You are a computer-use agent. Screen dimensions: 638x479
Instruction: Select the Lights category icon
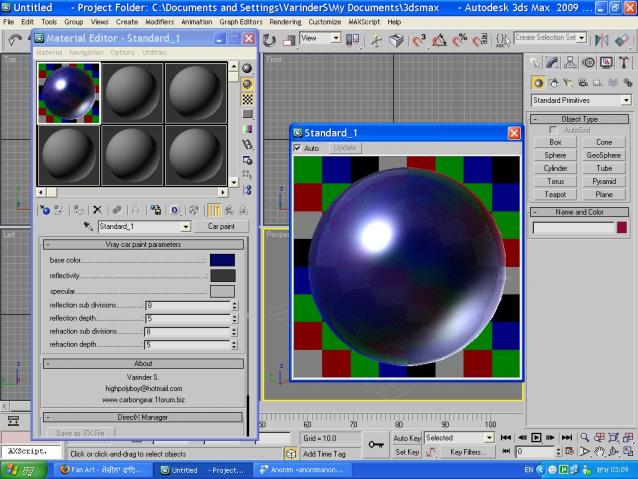point(568,83)
